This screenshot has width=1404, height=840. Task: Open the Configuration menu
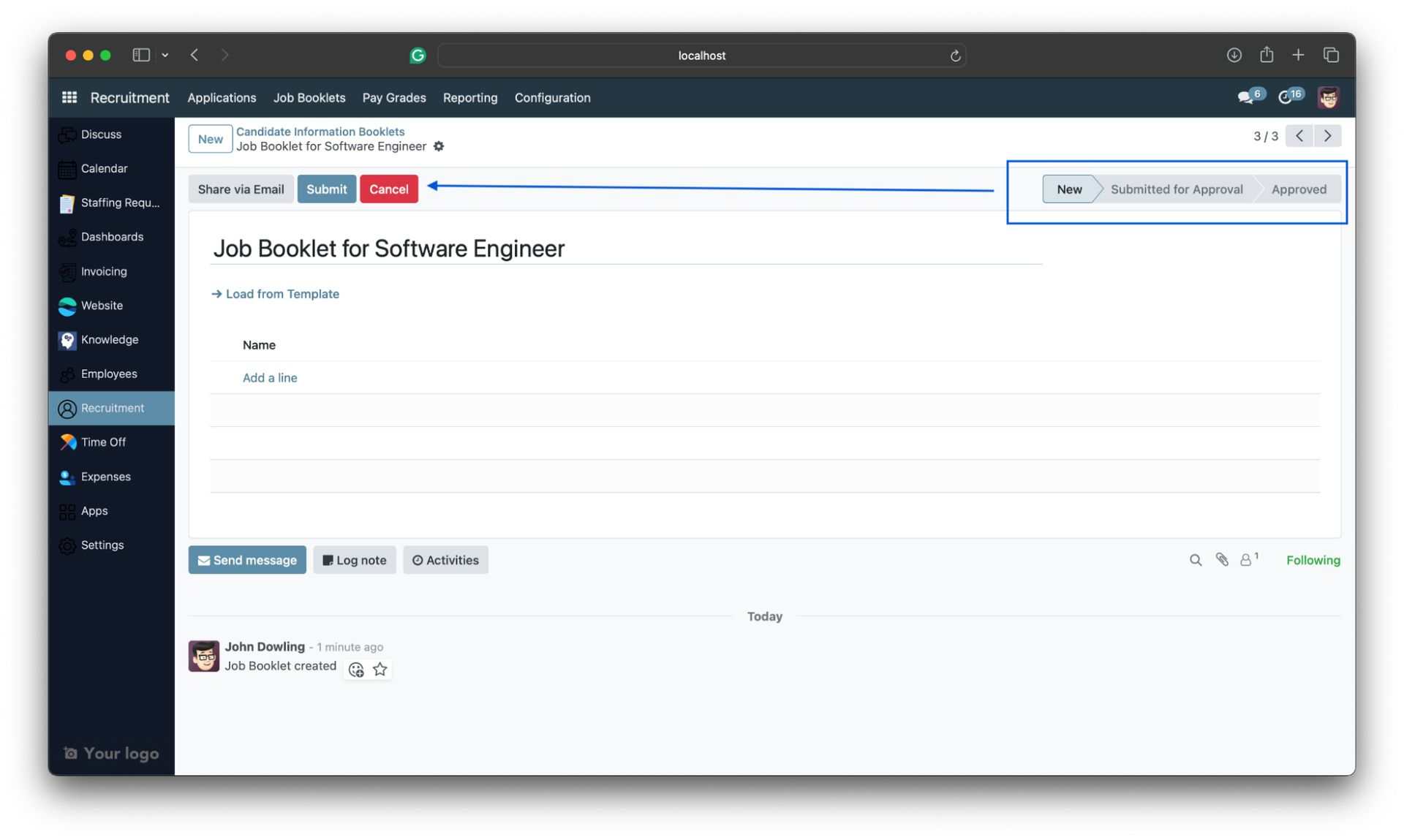tap(553, 98)
